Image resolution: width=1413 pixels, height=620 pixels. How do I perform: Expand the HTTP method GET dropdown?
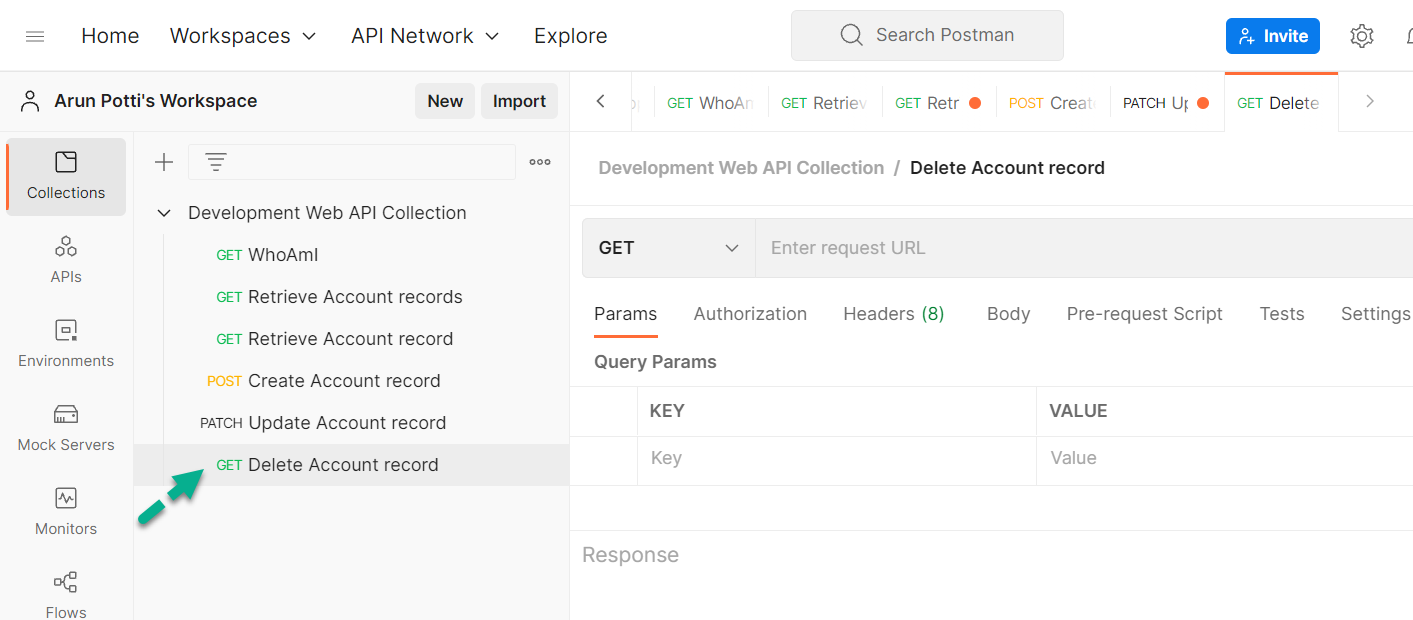668,248
